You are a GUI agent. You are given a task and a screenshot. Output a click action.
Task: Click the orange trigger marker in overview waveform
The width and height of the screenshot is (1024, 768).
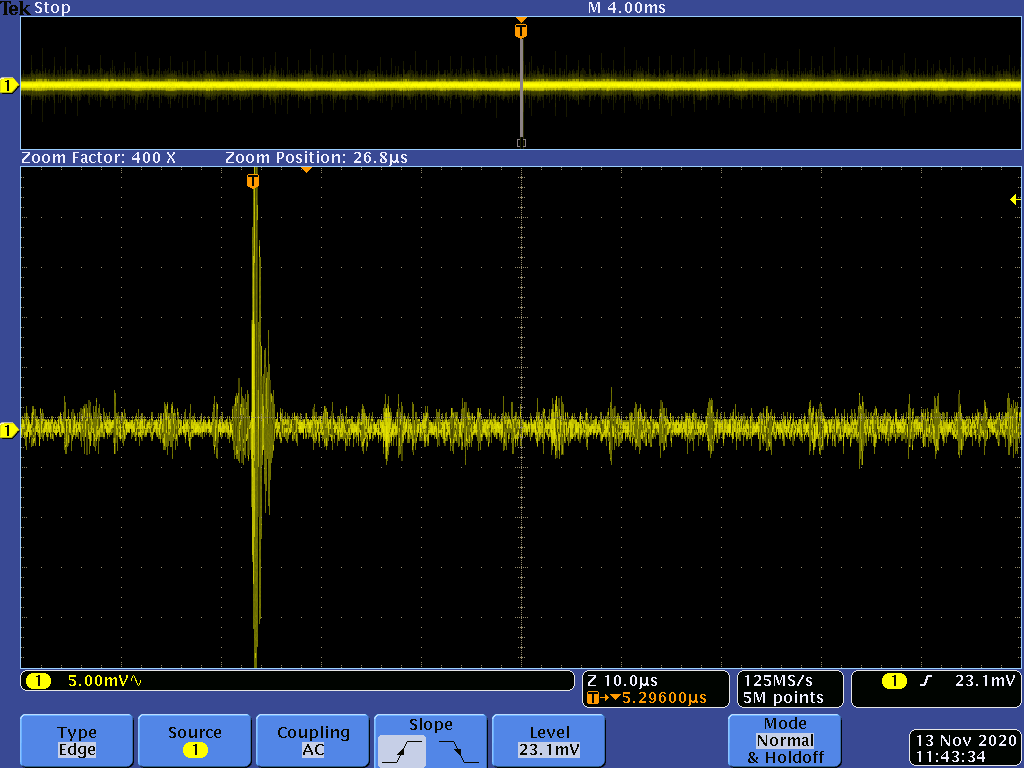(520, 31)
